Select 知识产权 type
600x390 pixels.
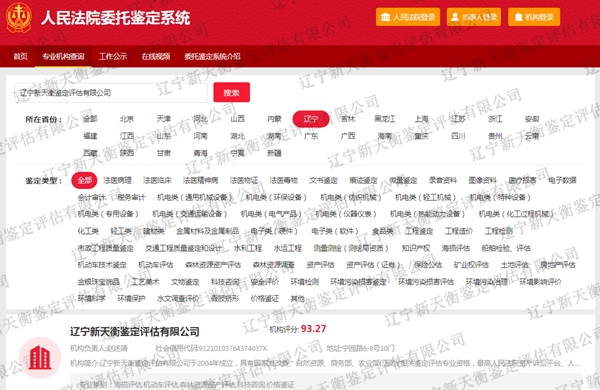click(x=416, y=248)
